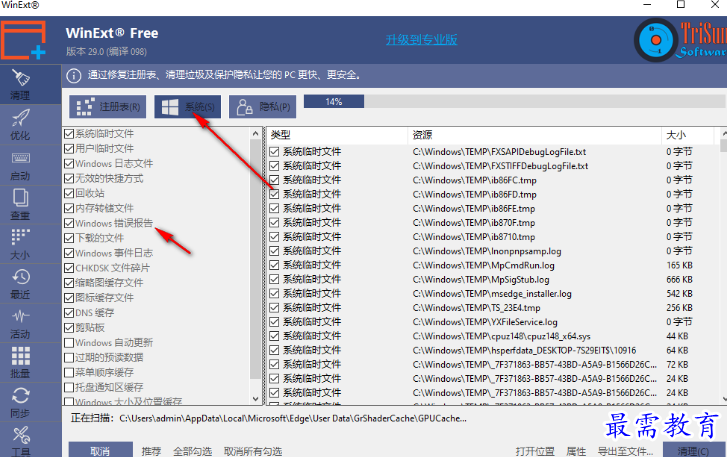727x457 pixels.
Task: Click the info icon beside the description text
Action: click(x=73, y=75)
